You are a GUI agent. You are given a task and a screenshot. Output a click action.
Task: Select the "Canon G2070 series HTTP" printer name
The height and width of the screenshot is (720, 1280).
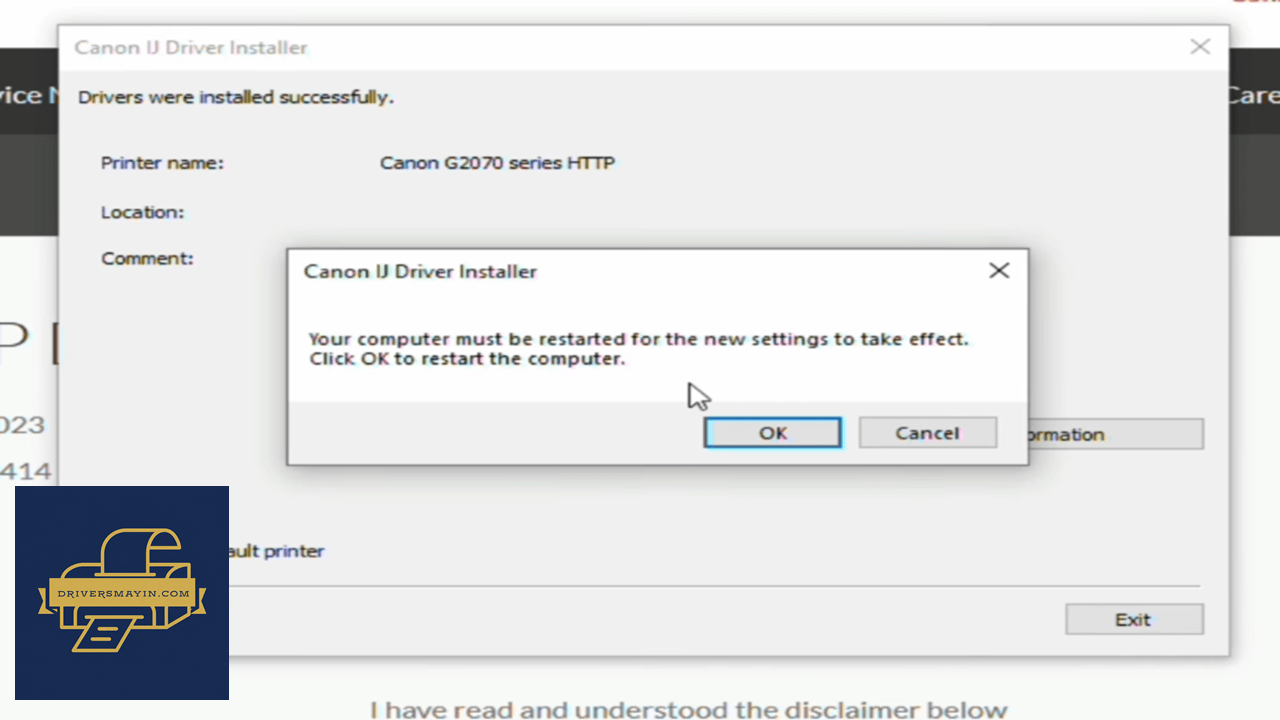[x=497, y=163]
